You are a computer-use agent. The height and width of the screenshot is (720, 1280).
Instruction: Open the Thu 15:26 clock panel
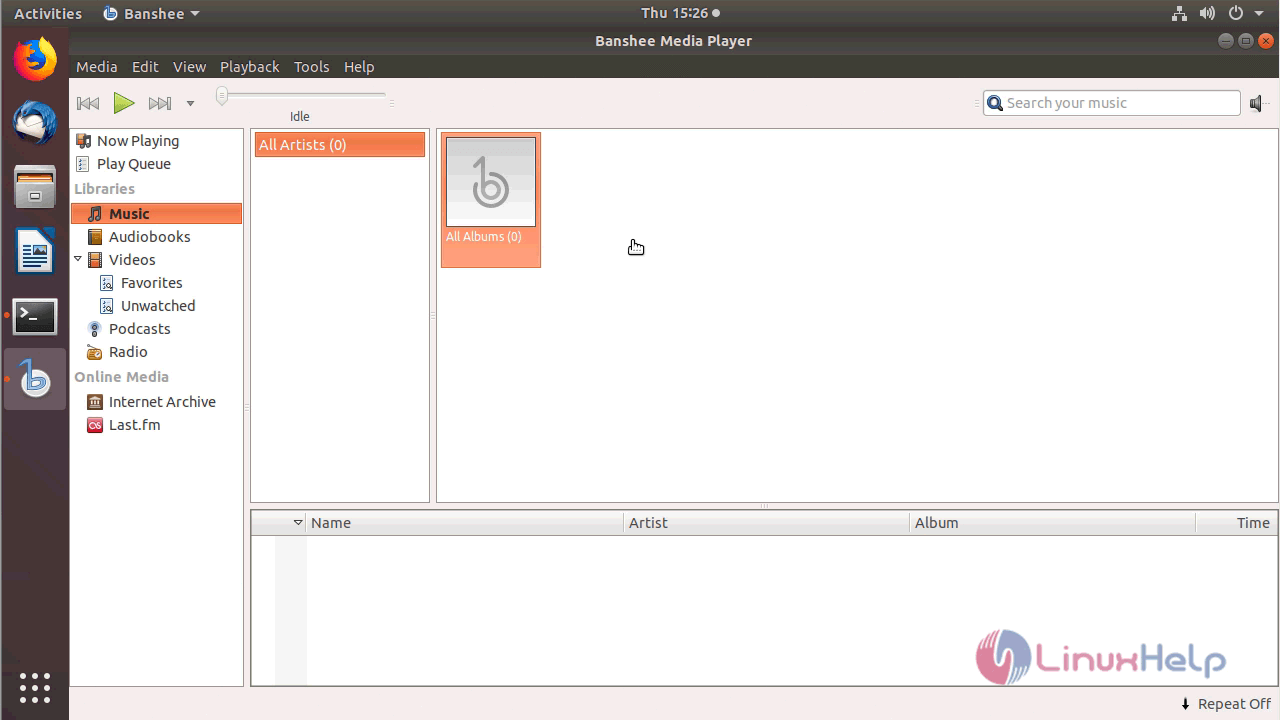coord(680,13)
